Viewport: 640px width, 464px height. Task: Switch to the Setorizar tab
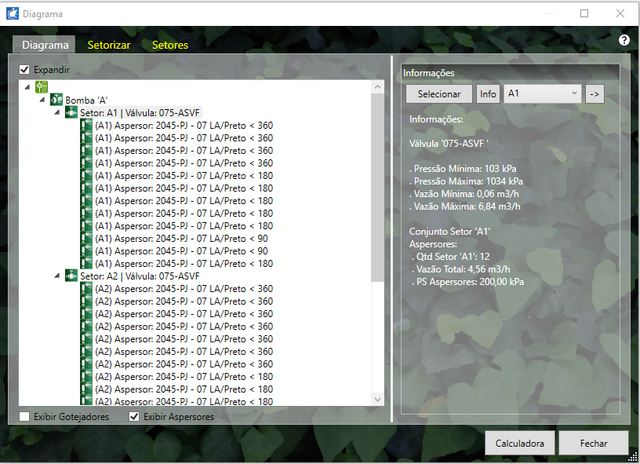point(108,45)
